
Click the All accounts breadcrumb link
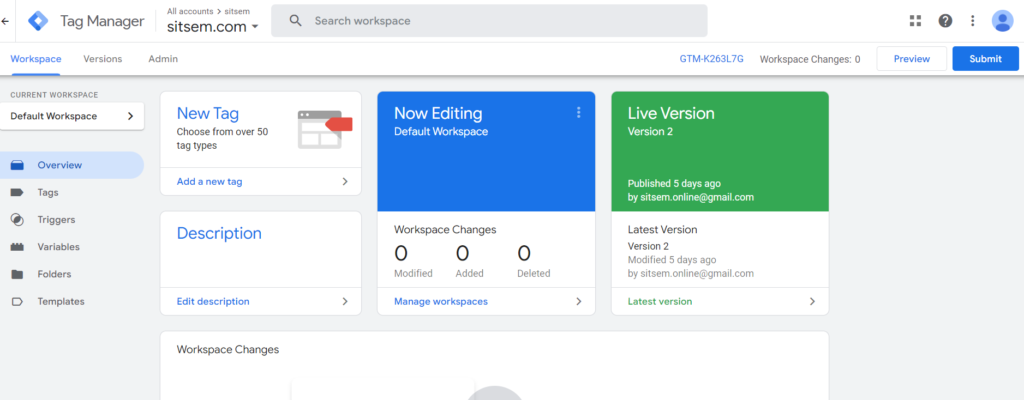pos(190,11)
